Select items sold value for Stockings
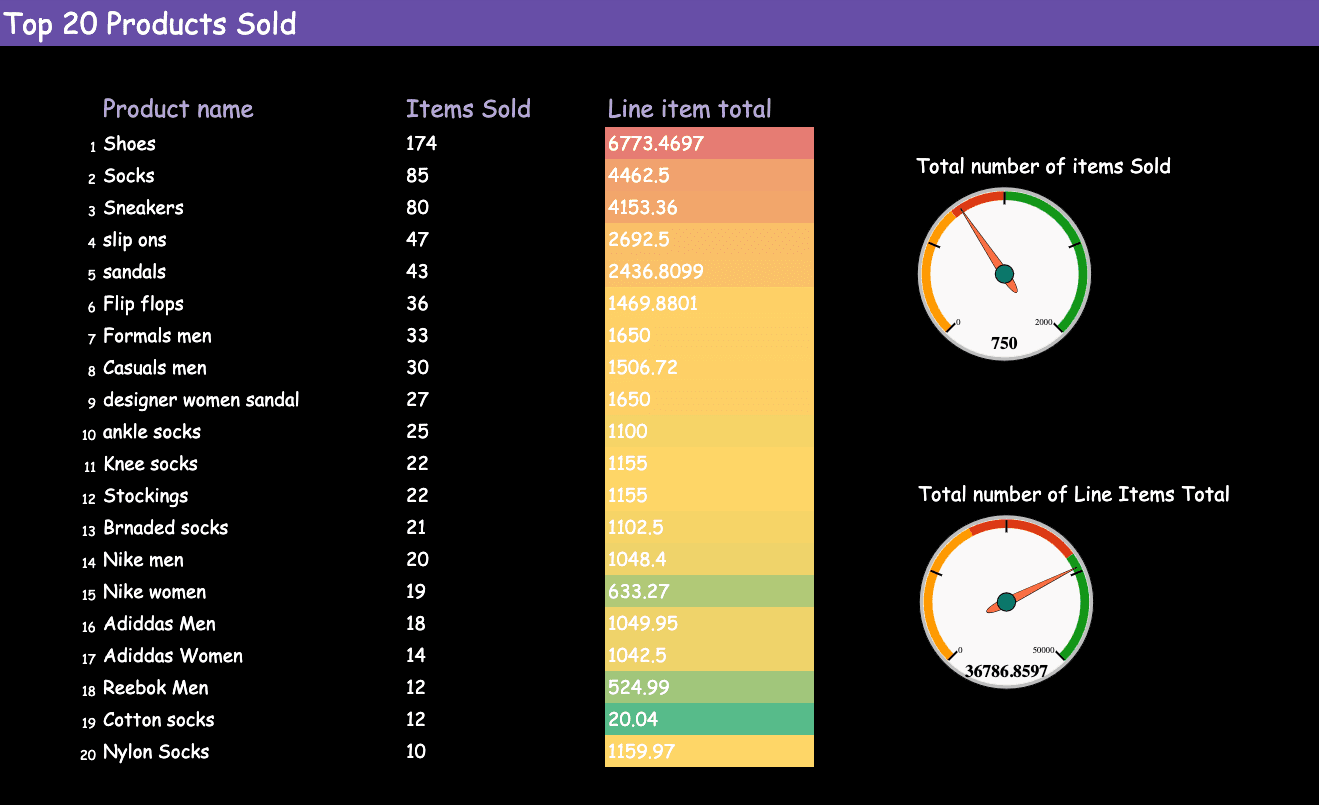Viewport: 1319px width, 805px height. pyautogui.click(x=417, y=496)
